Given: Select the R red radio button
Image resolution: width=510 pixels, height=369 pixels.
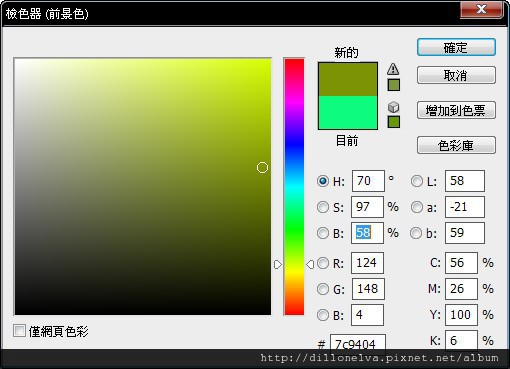Looking at the screenshot, I should coord(323,263).
